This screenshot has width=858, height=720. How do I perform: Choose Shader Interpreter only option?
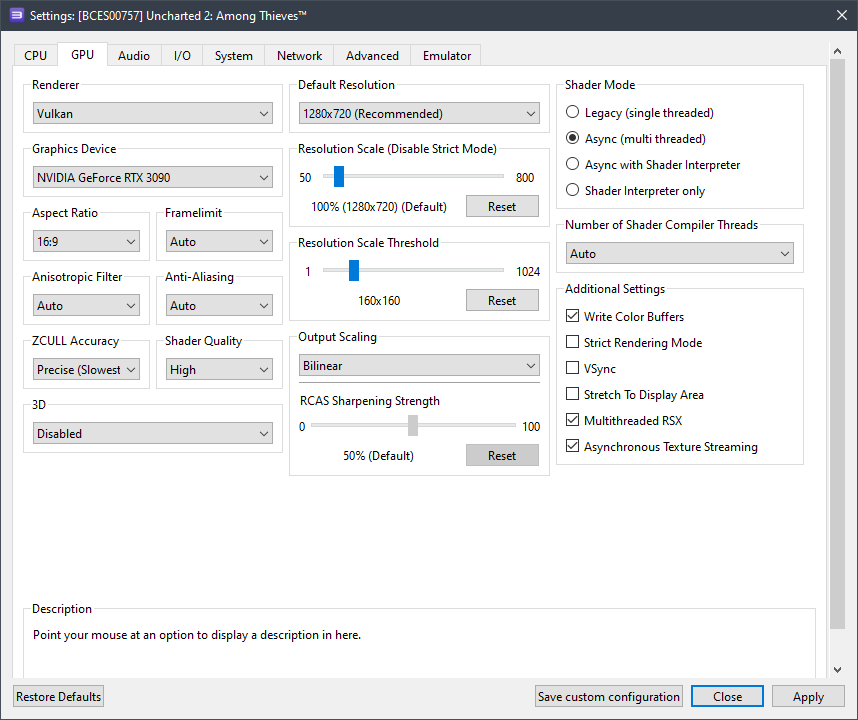click(x=573, y=191)
